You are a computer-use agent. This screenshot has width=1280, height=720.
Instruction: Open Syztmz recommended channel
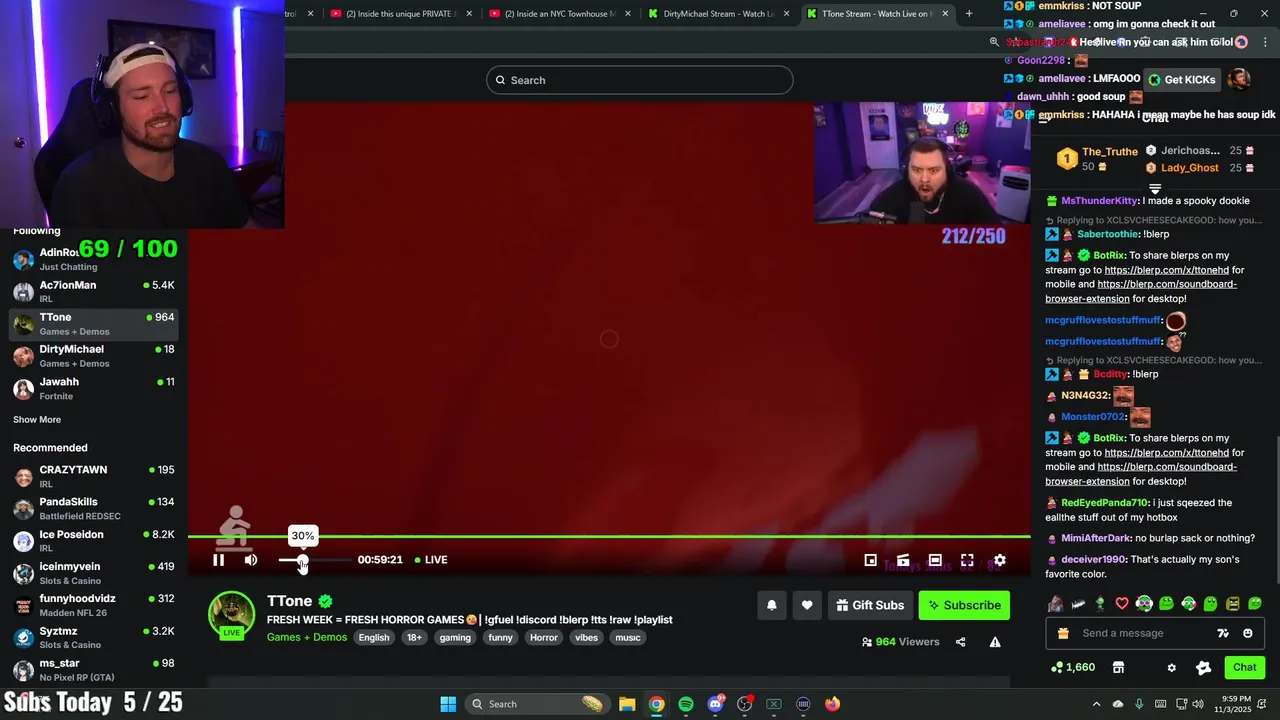pyautogui.click(x=94, y=637)
